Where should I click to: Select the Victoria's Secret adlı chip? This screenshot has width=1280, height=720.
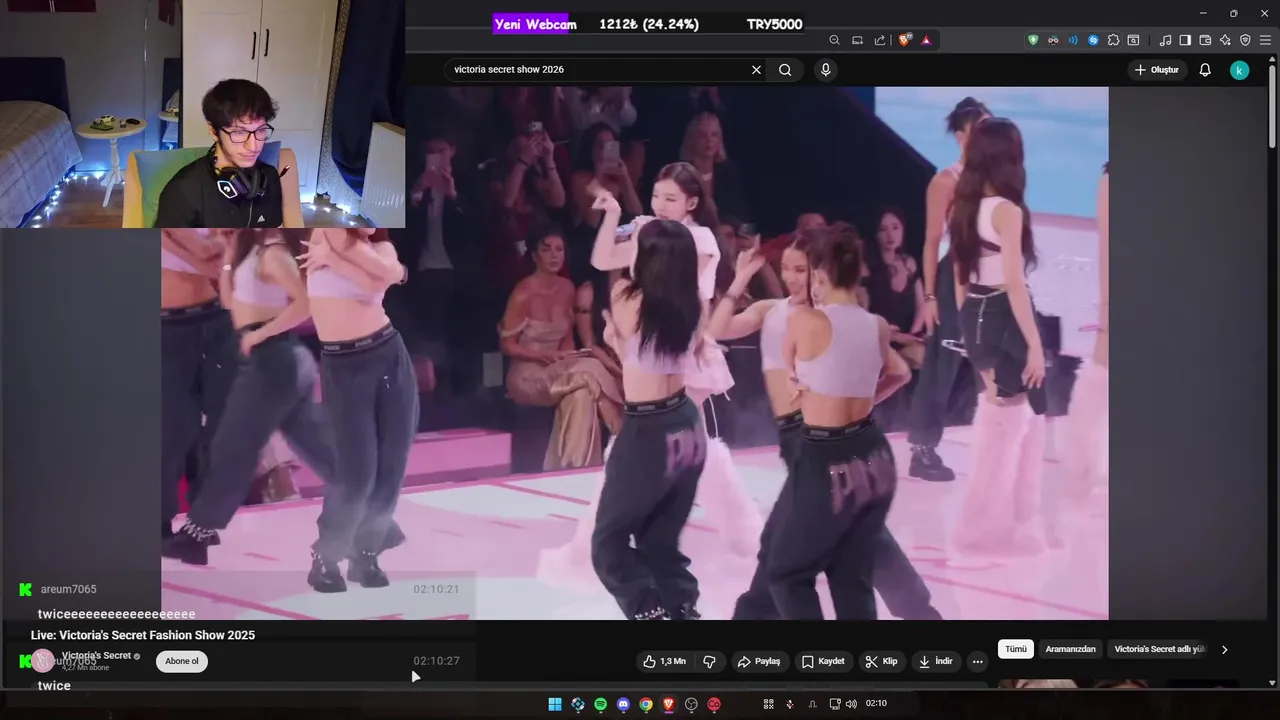1160,649
